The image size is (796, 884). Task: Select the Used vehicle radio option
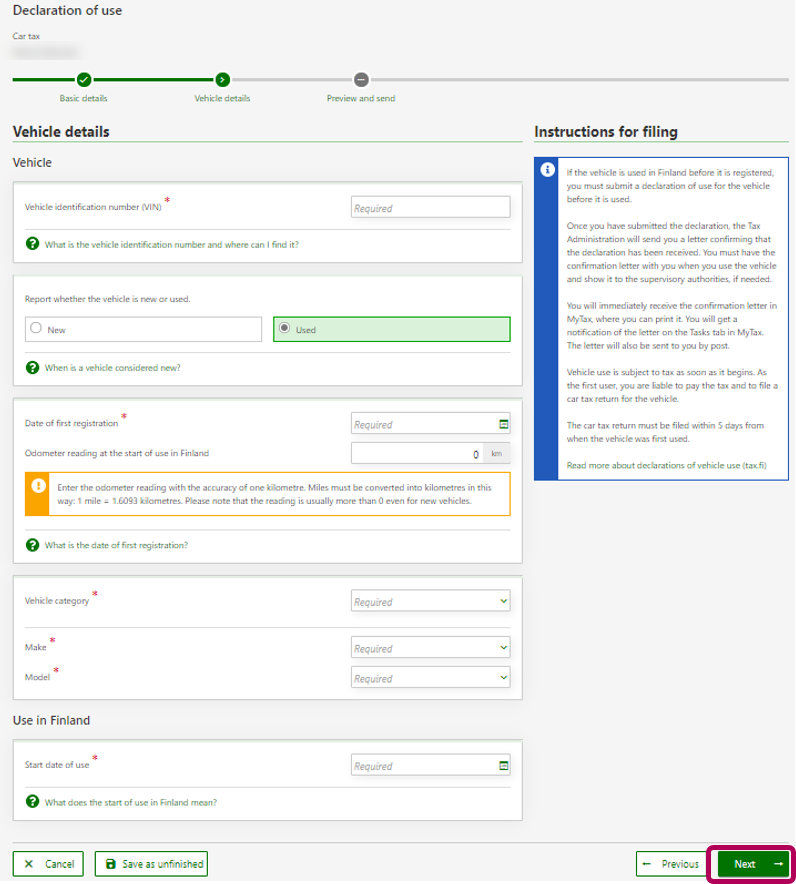285,328
